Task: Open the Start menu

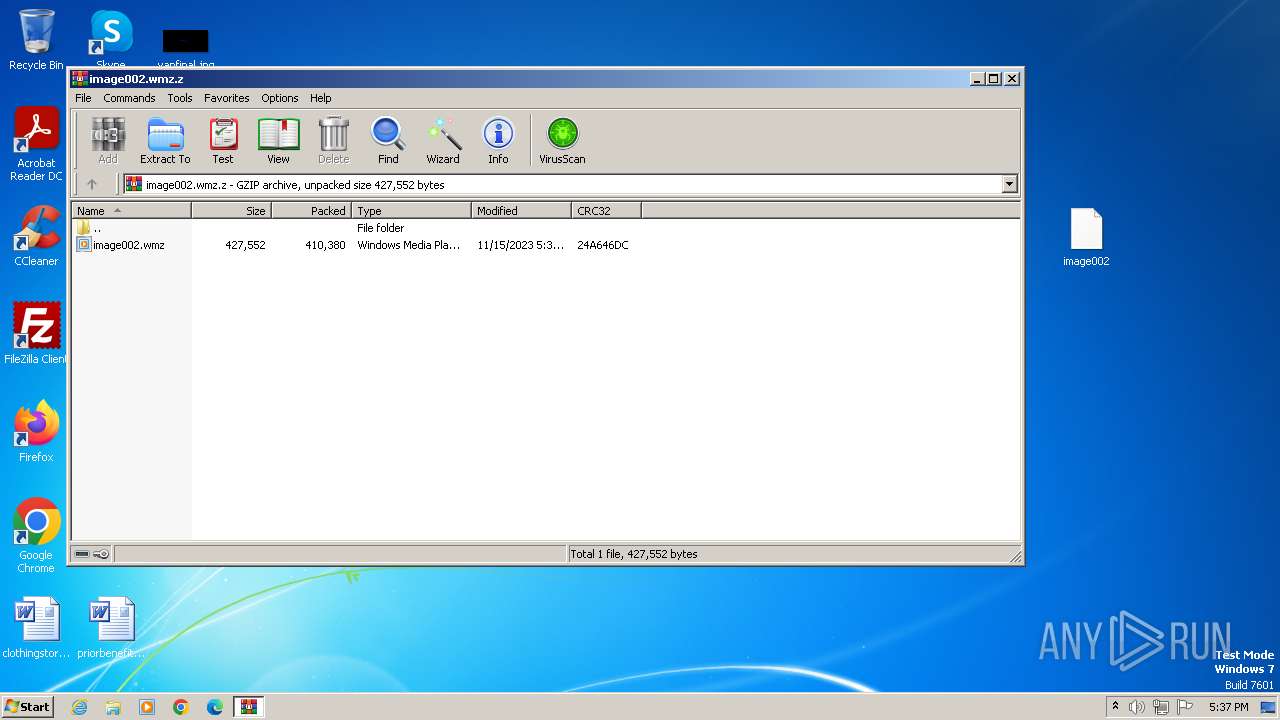Action: coord(28,706)
